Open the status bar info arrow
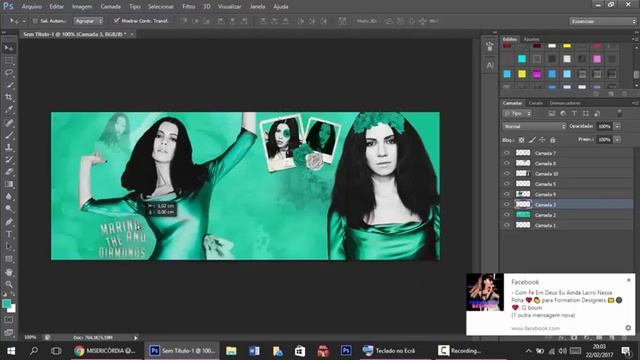This screenshot has height=360, width=640. tap(136, 338)
